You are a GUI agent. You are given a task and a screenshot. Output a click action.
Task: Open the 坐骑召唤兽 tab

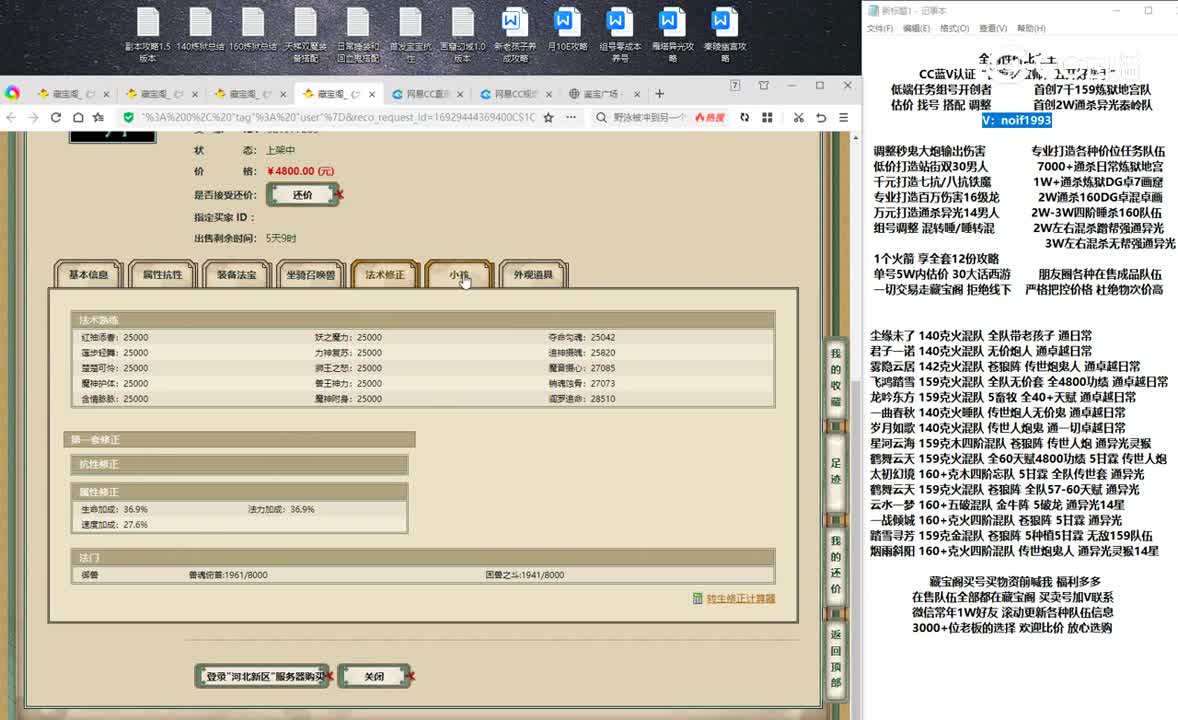(311, 274)
